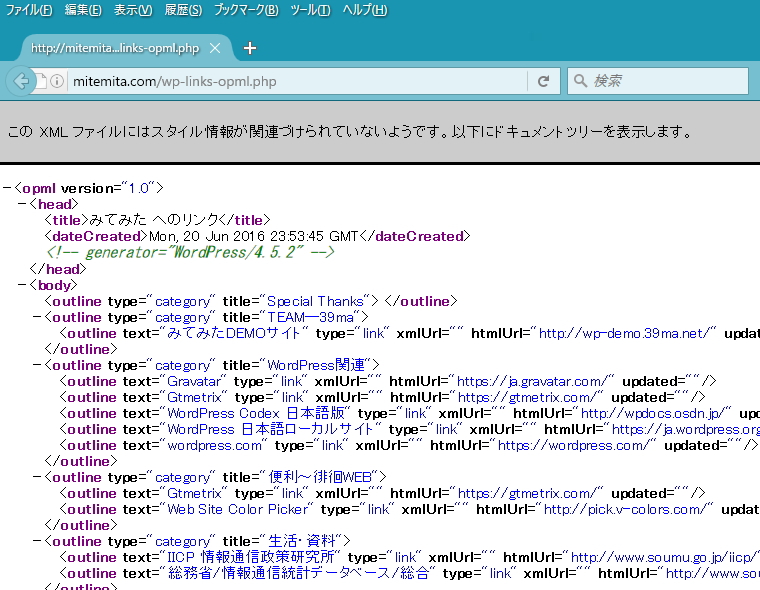
Task: Collapse the TEAM一39ma category outline
Action: [x=37, y=317]
